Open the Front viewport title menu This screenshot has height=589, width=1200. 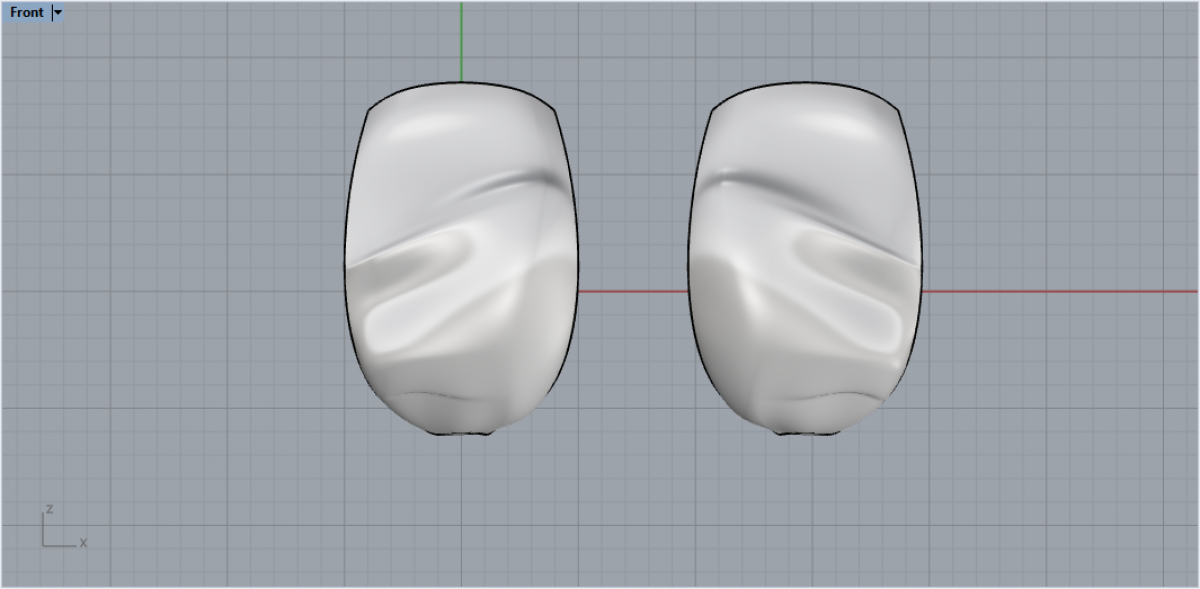click(x=27, y=13)
